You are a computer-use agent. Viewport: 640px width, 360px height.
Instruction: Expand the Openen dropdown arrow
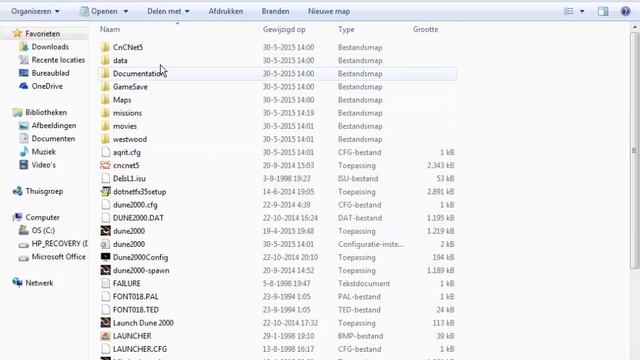(x=126, y=11)
